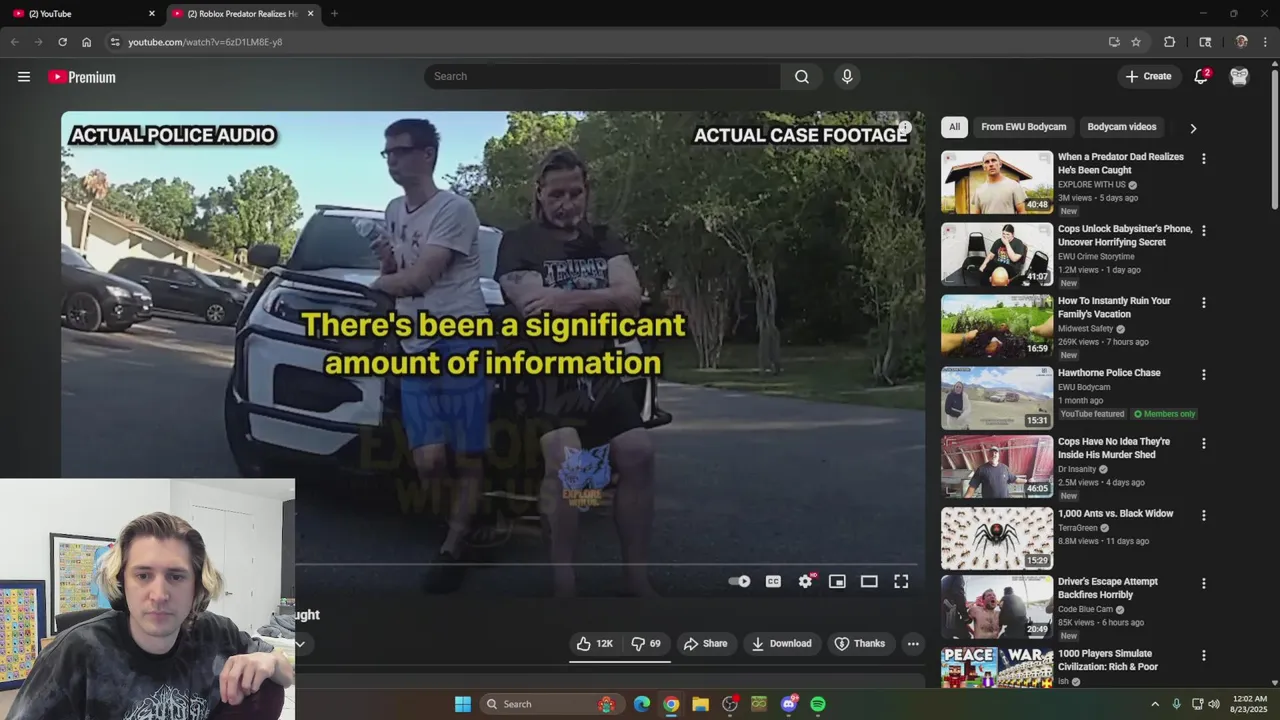Go to Chrome home page

click(87, 42)
